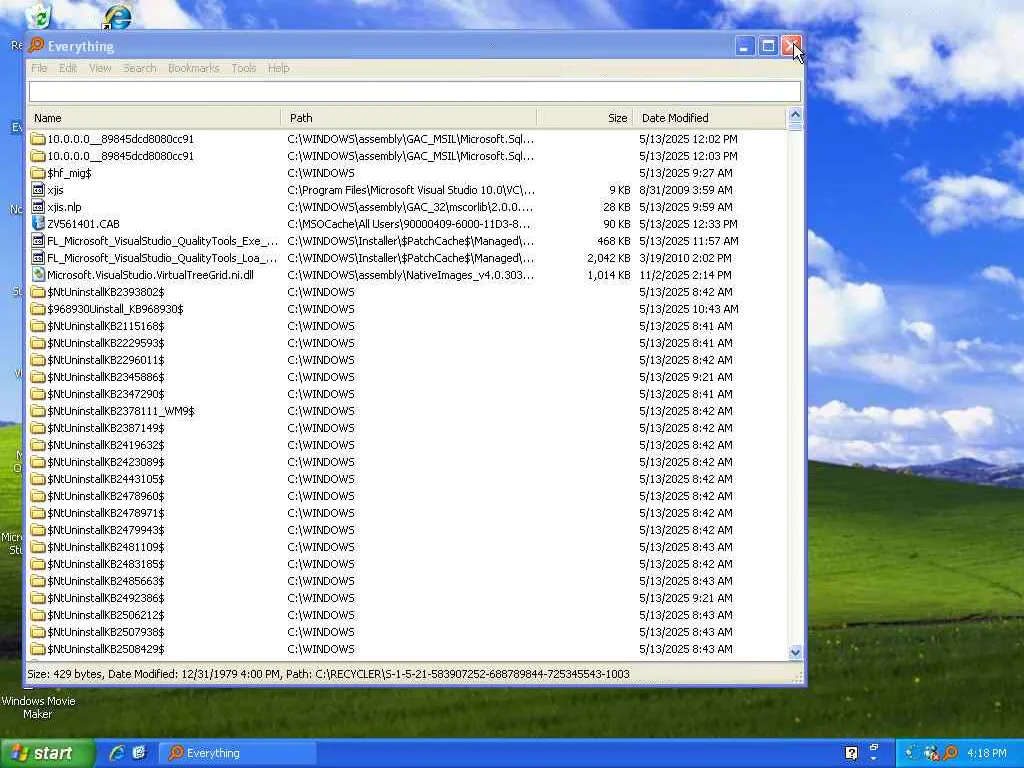Click the 468 KB size cell
The height and width of the screenshot is (768, 1024).
click(613, 241)
